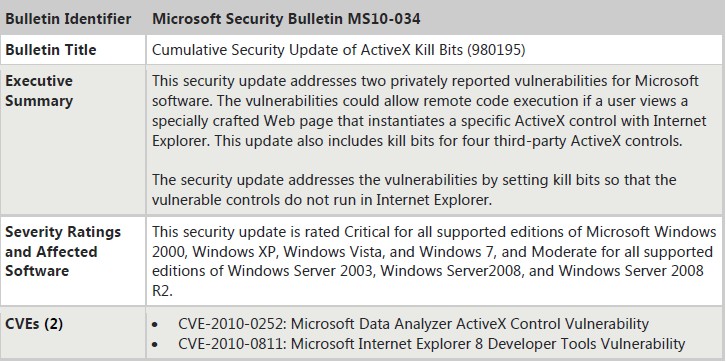Click the first paragraph of the Executive Summary

(429, 111)
